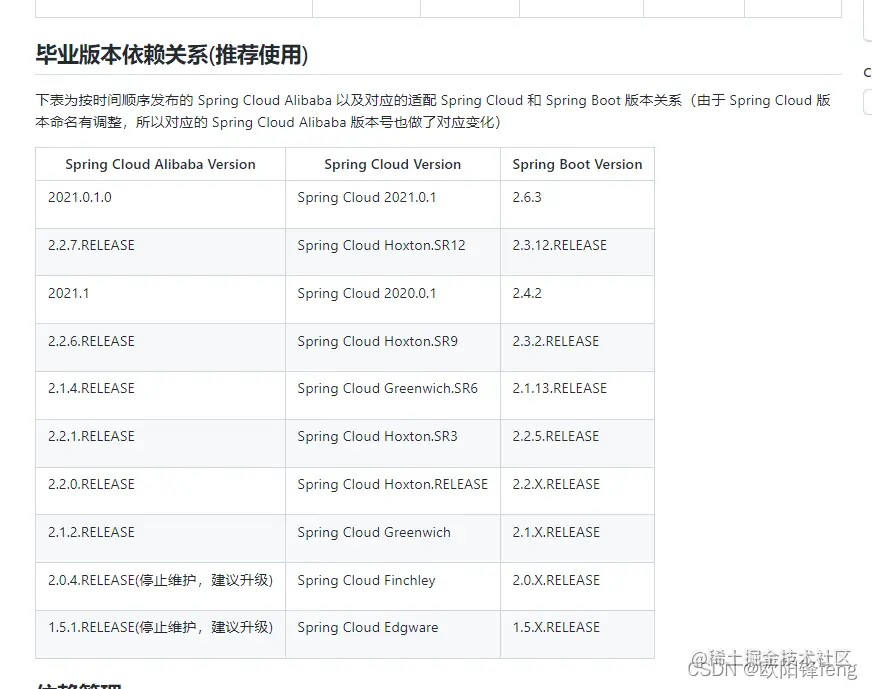Click the 'Spring Cloud Alibaba Version' column header
Viewport: 872px width, 689px height.
[x=160, y=164]
